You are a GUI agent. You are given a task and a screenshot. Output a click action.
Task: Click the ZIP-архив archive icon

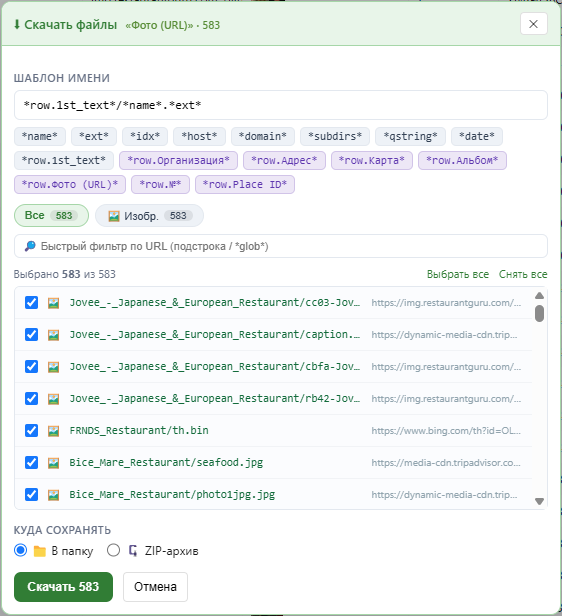point(133,551)
